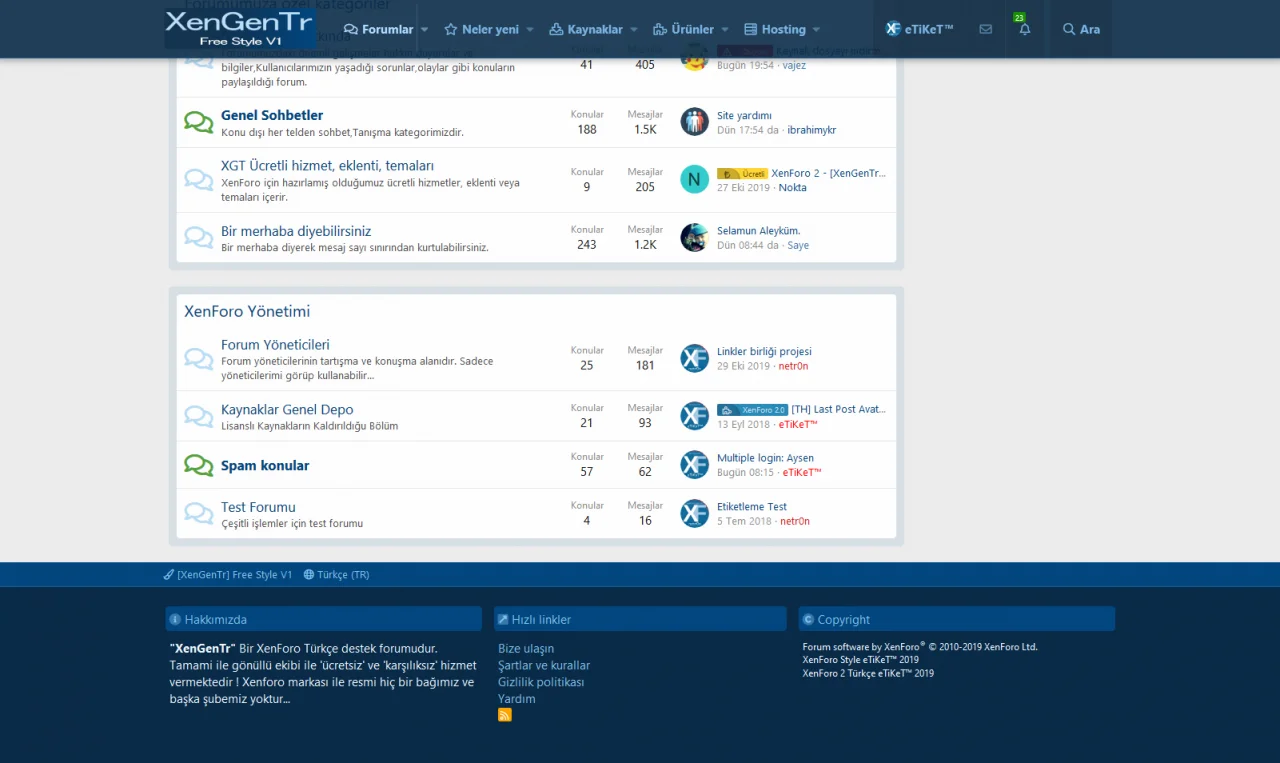View ibrahimykr's profile

coord(811,130)
